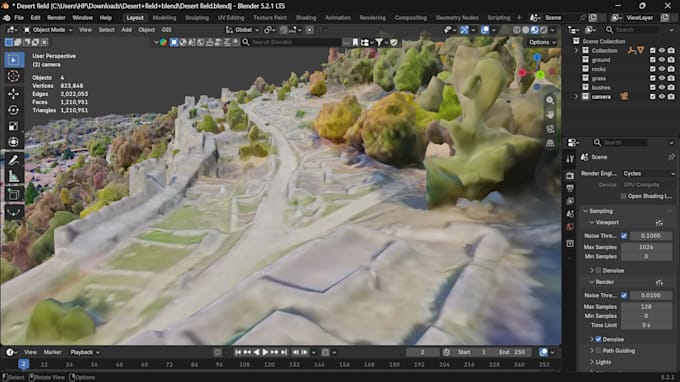
Task: Switch to Modeling workspace tab
Action: 164,18
